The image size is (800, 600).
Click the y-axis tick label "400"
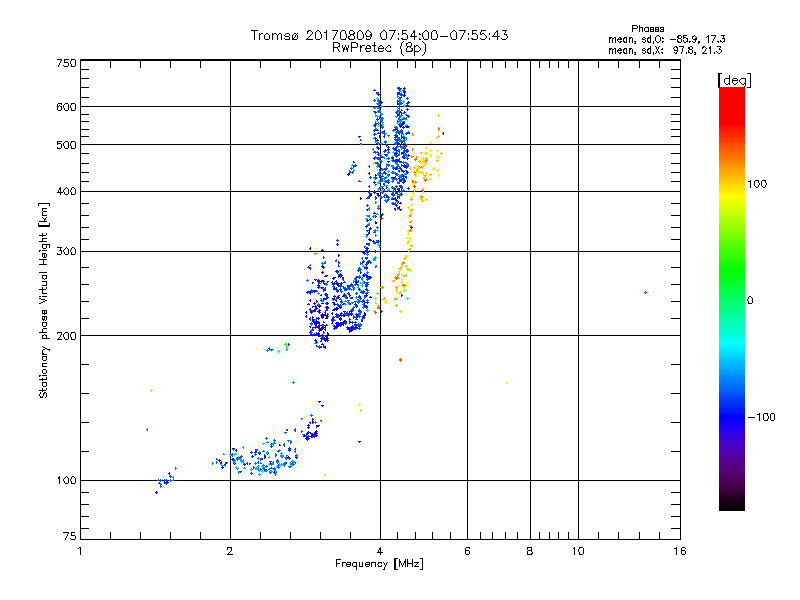pyautogui.click(x=67, y=192)
